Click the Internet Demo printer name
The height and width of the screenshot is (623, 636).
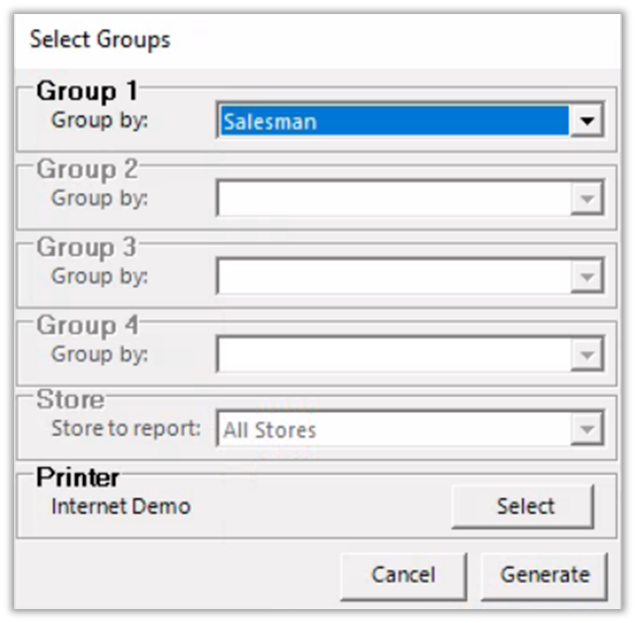point(120,506)
